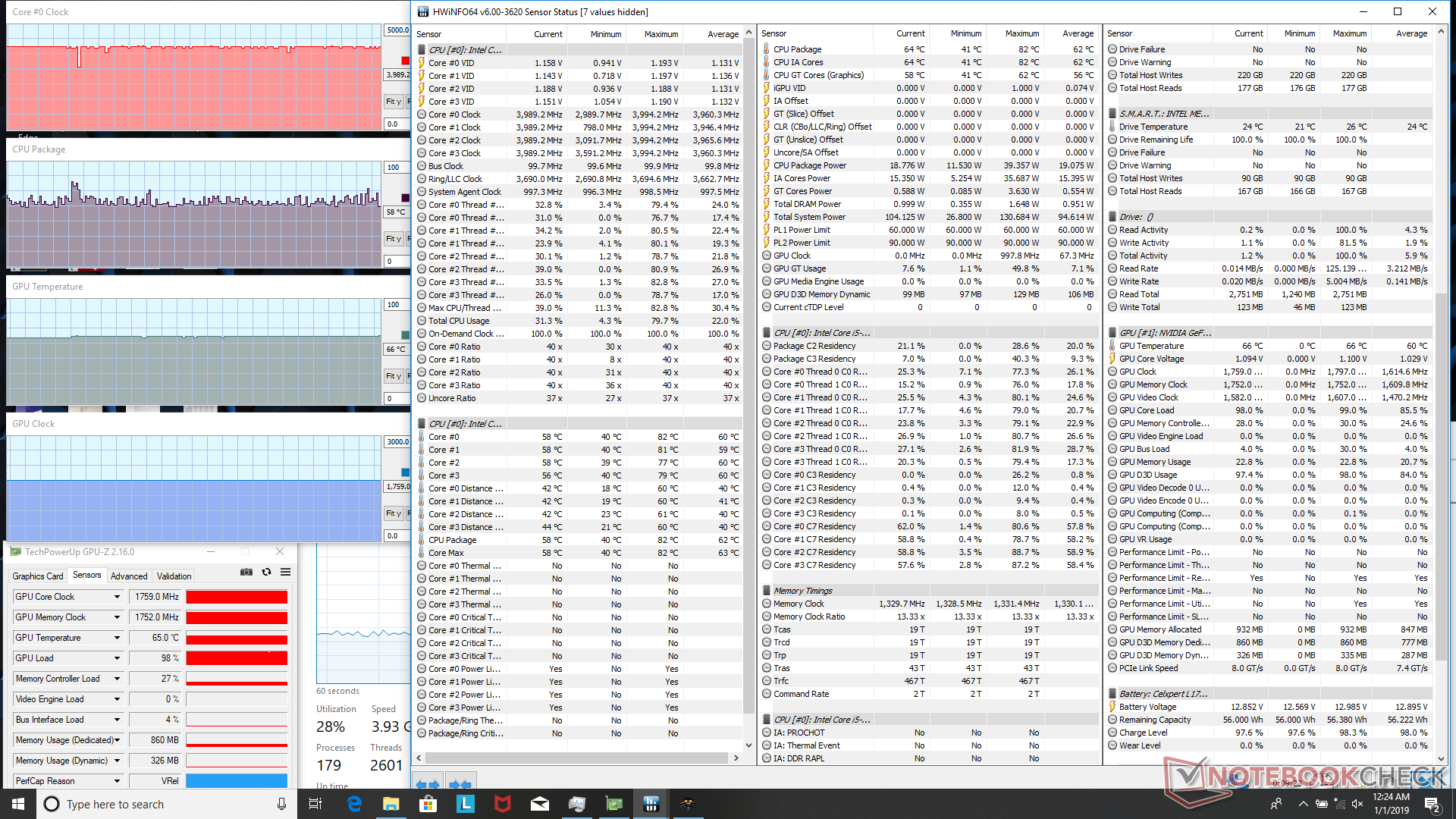This screenshot has height=819, width=1456.
Task: Click the red color swatch on Core #0 Clock graph
Action: click(x=405, y=61)
